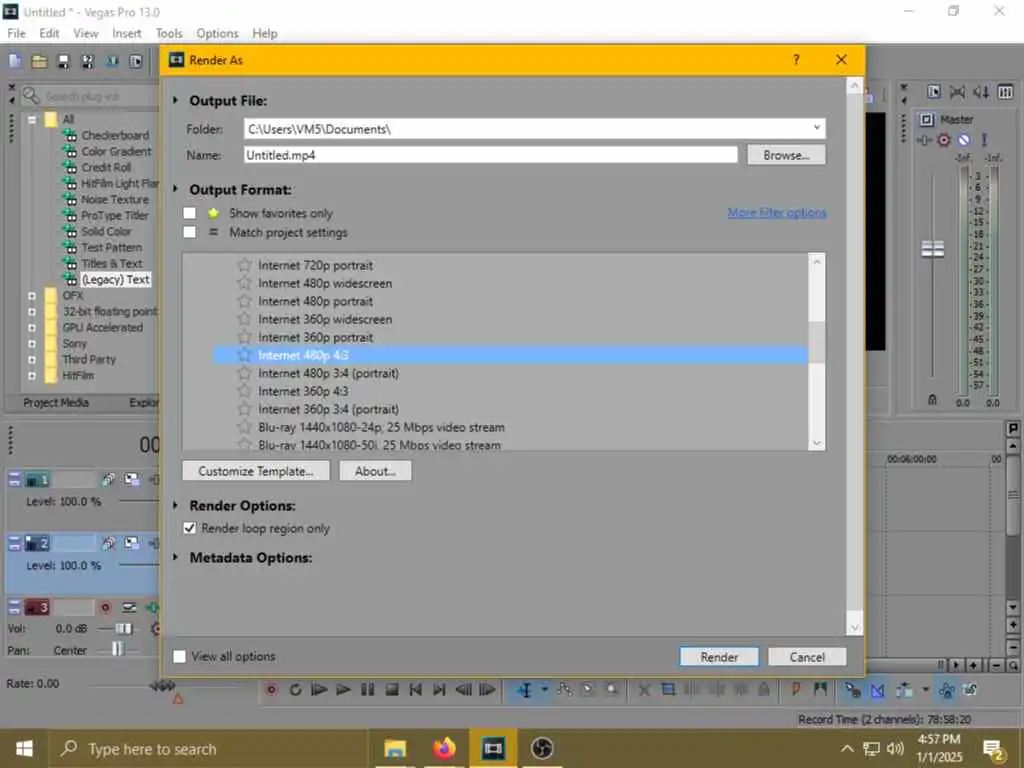The width and height of the screenshot is (1024, 768).
Task: Click Windows taskbar search box
Action: pos(209,749)
